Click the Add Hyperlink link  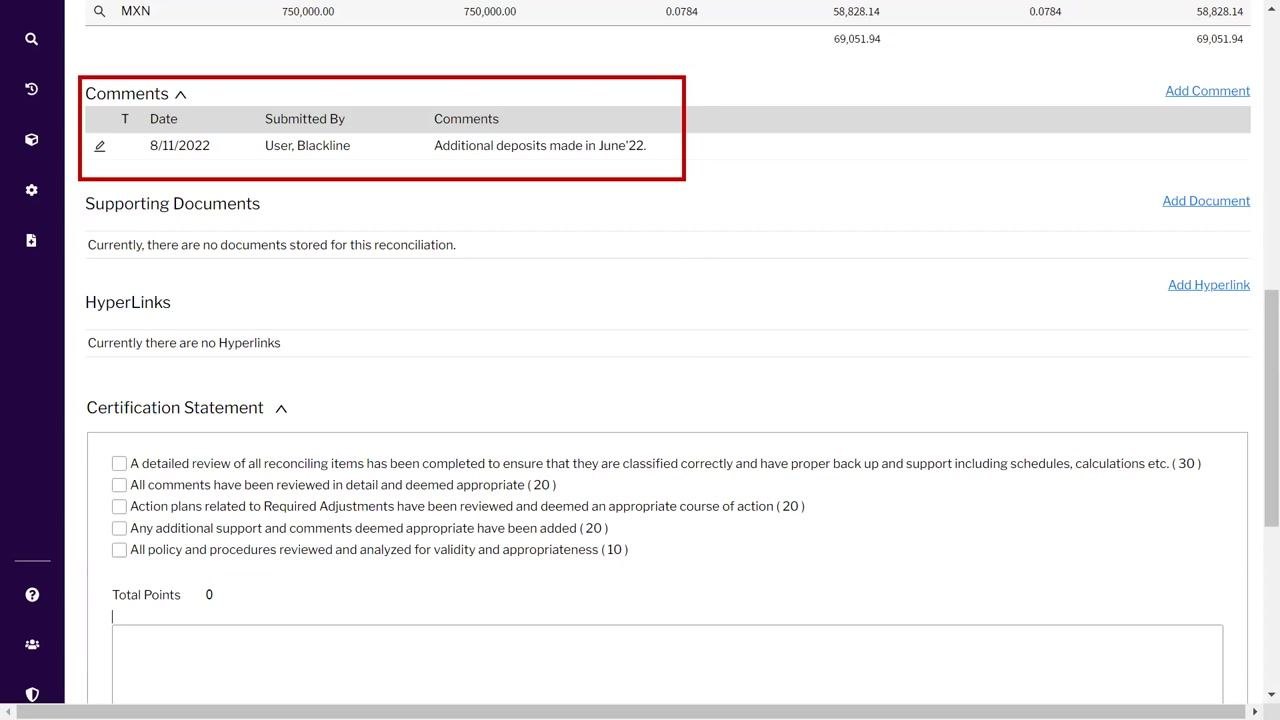pyautogui.click(x=1209, y=285)
